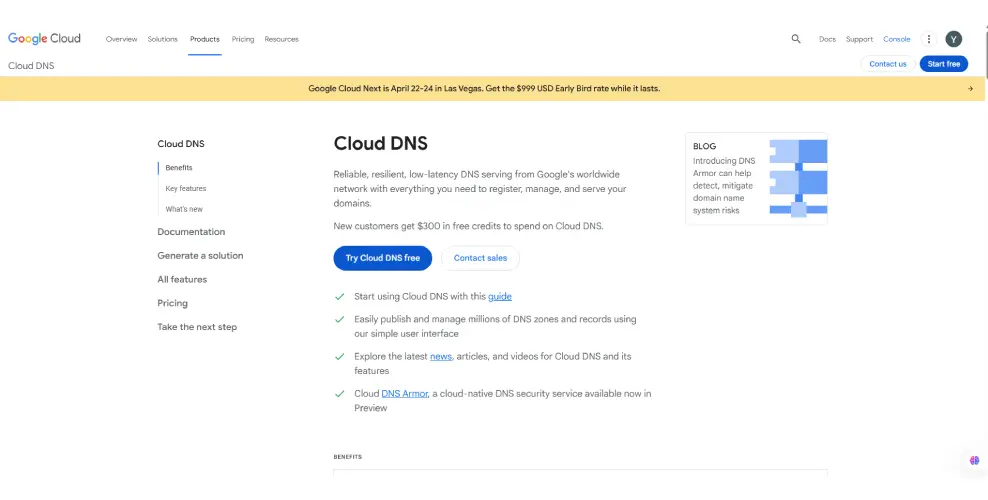Click the Google Cloud logo
The image size is (988, 500).
tap(44, 39)
